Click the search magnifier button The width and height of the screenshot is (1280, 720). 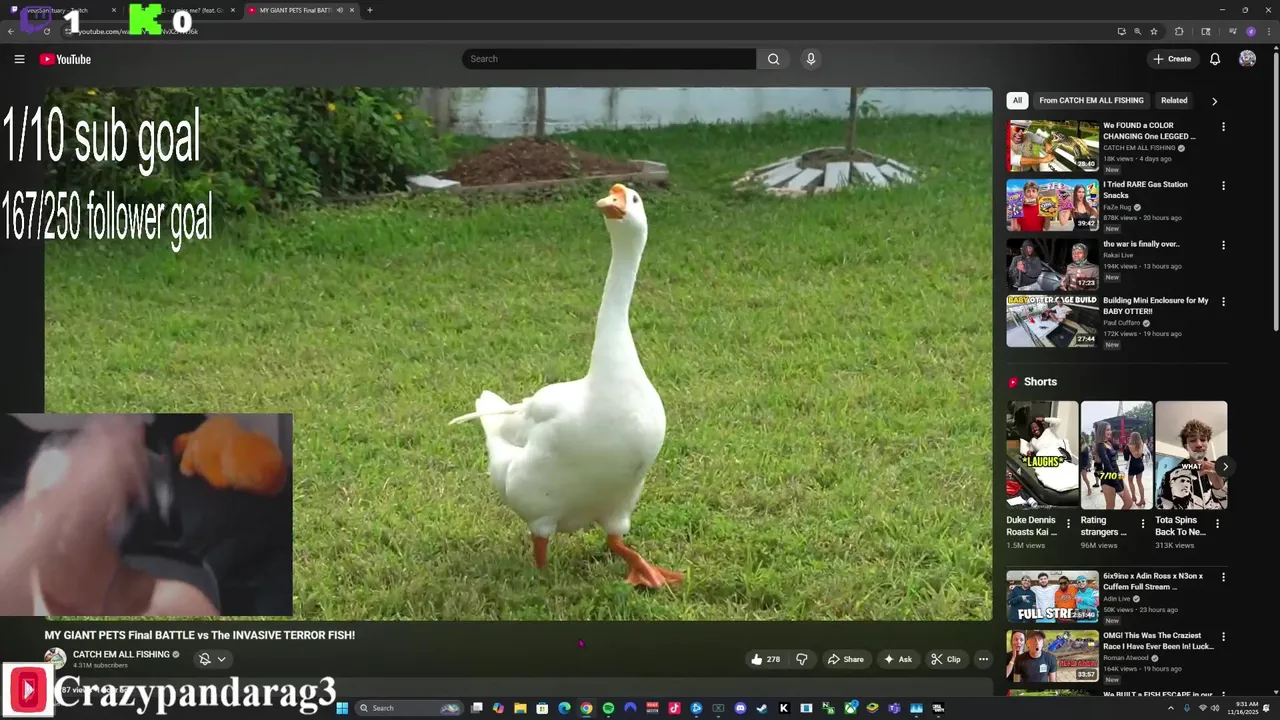pos(773,59)
